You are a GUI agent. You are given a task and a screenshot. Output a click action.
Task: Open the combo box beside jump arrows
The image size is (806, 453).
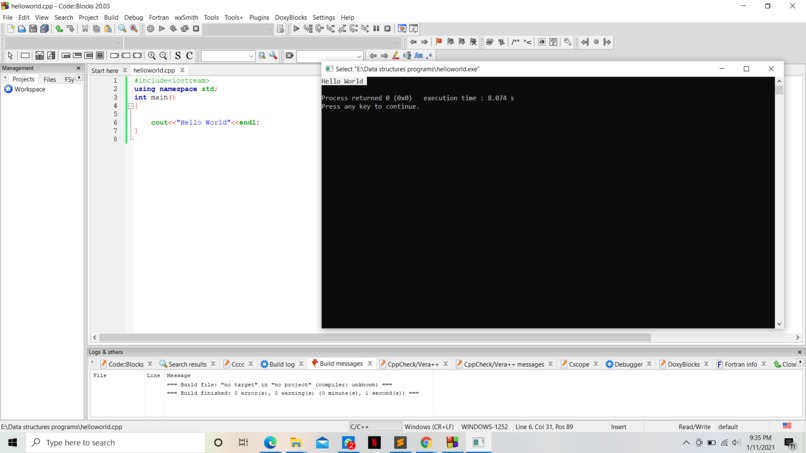pos(329,56)
